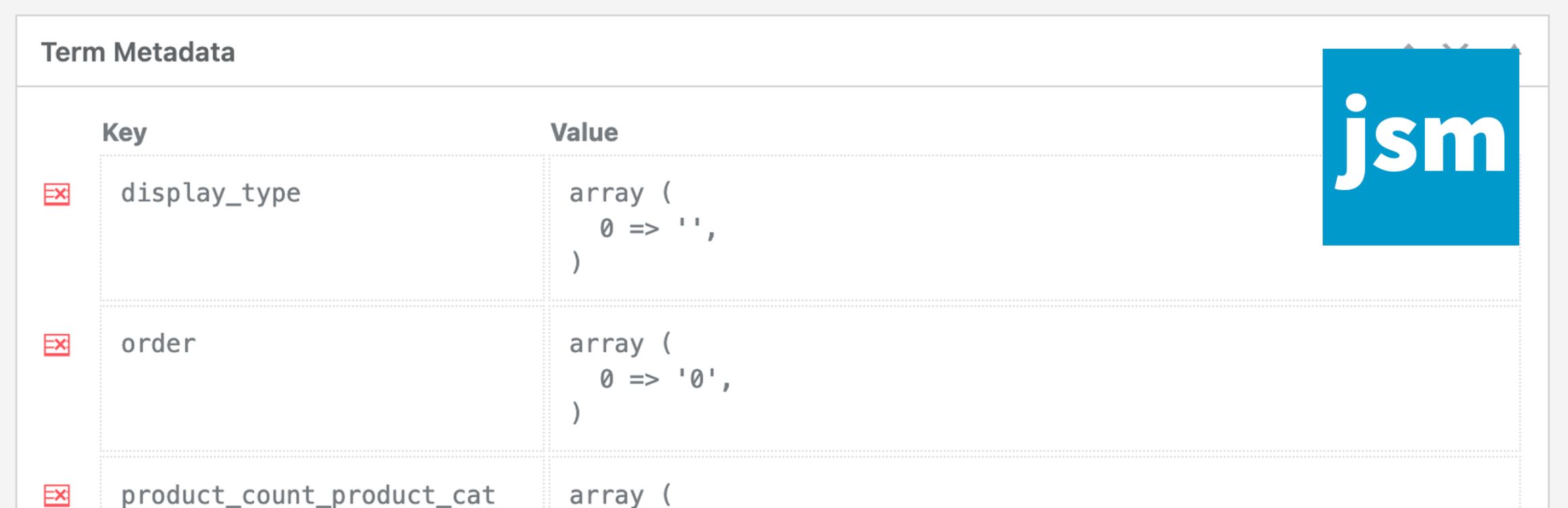Click the Key column header

[124, 133]
